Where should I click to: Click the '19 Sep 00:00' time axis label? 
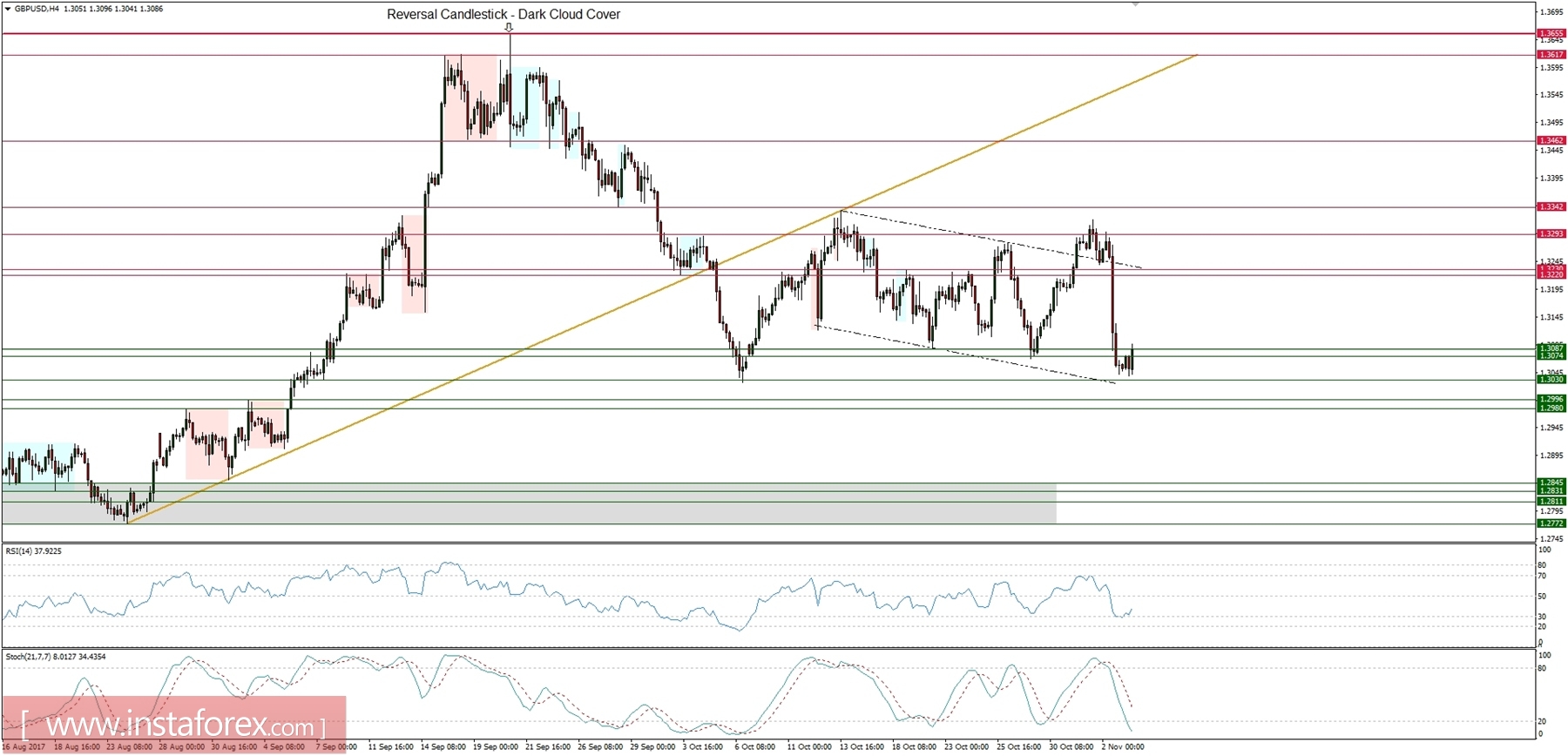point(495,746)
